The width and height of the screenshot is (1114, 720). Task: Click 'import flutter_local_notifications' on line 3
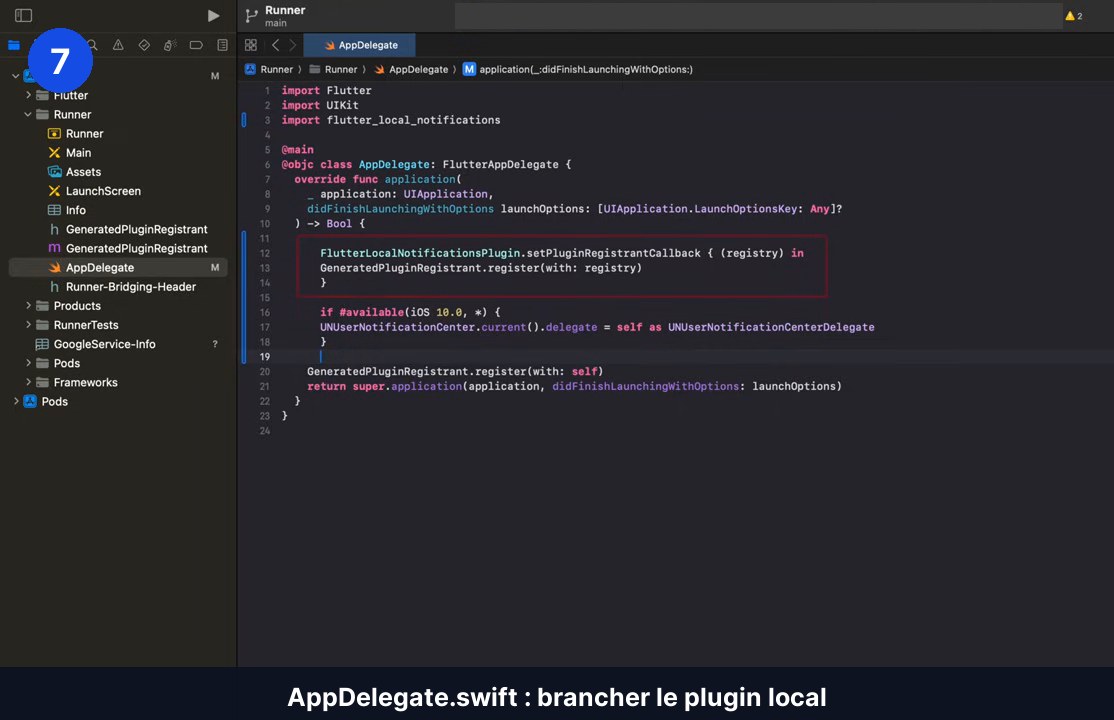click(391, 120)
